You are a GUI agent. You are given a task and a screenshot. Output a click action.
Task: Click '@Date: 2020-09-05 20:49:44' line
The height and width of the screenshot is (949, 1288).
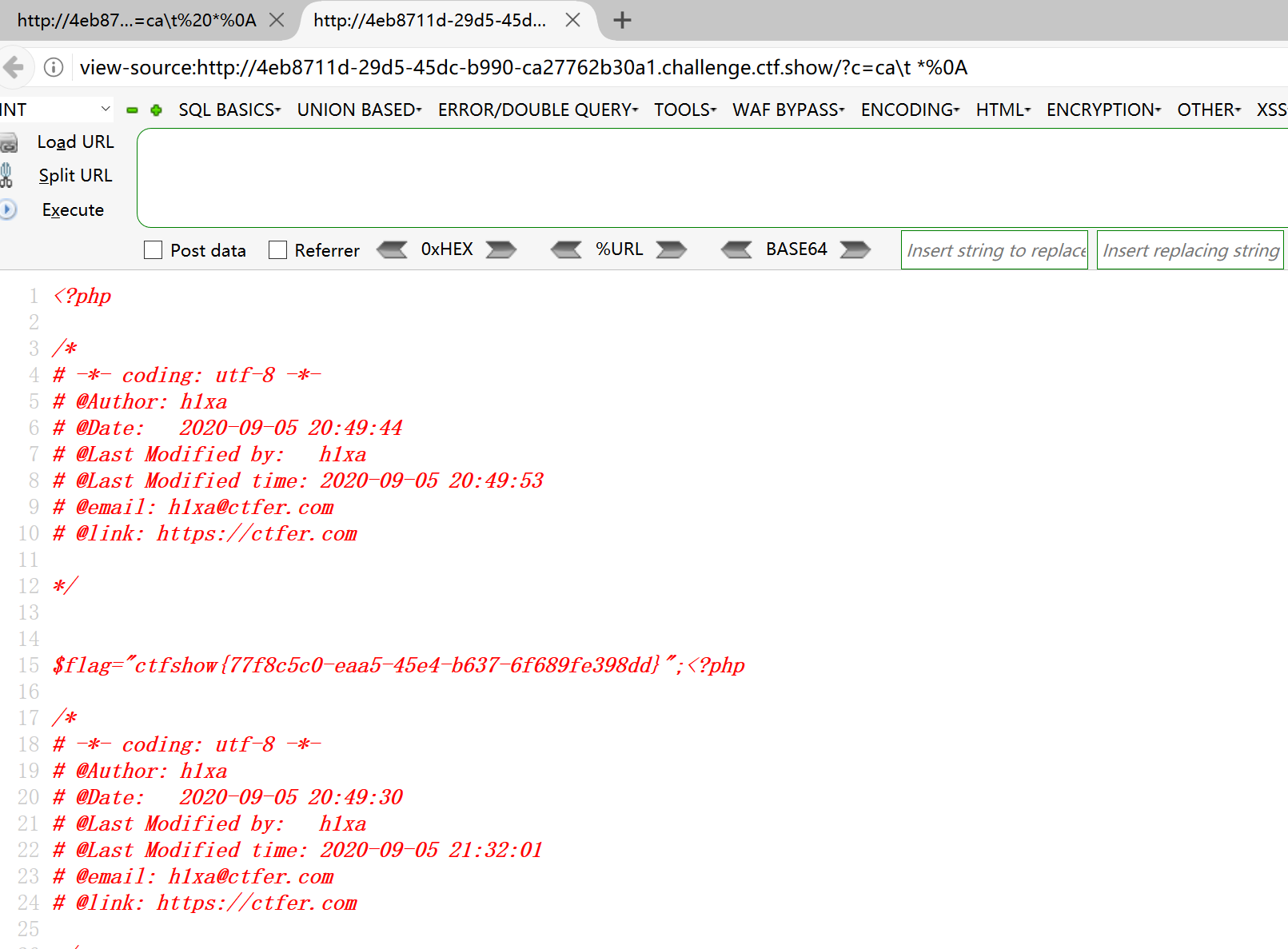[x=228, y=428]
